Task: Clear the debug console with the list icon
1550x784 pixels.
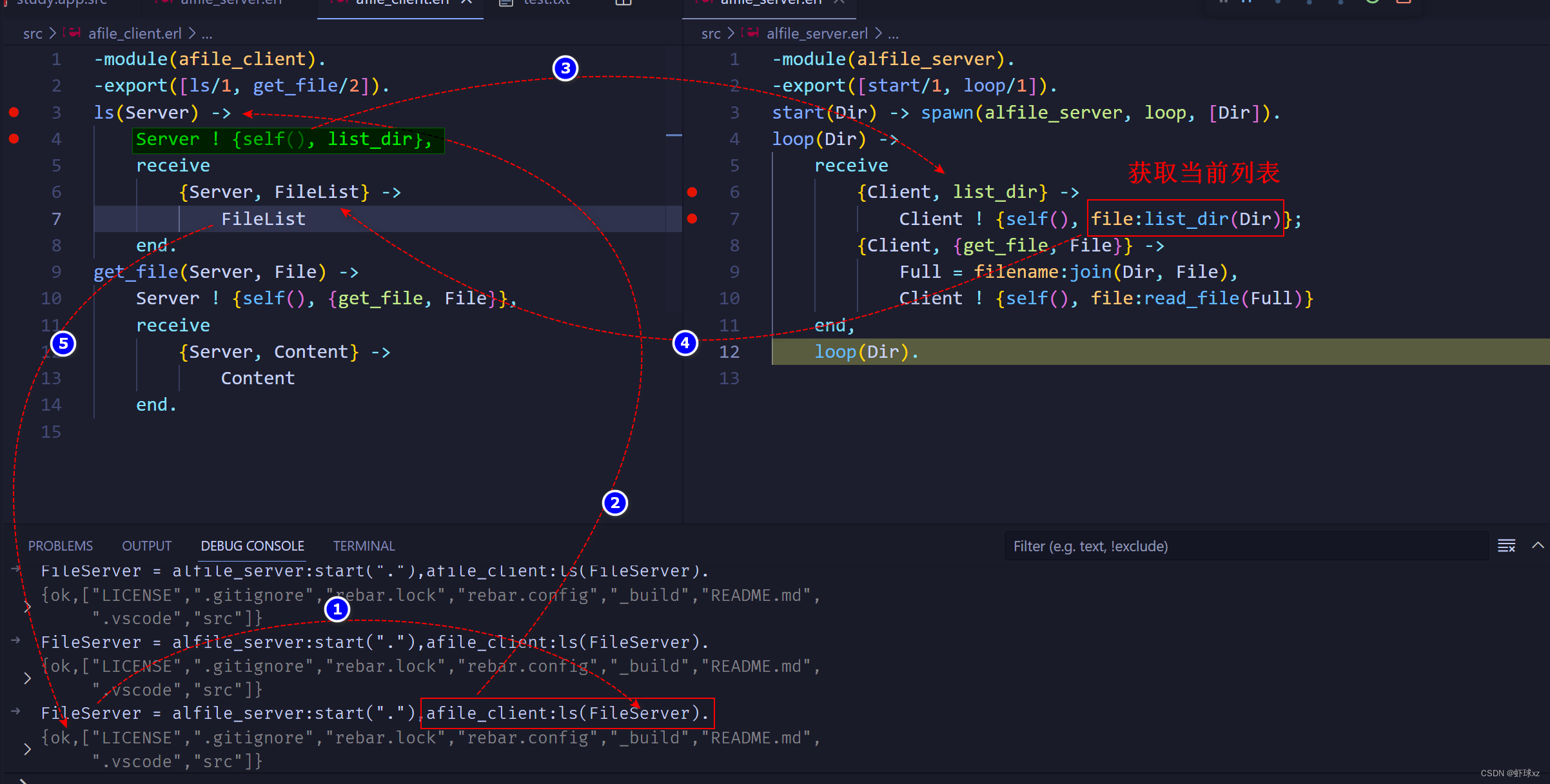Action: (1506, 546)
